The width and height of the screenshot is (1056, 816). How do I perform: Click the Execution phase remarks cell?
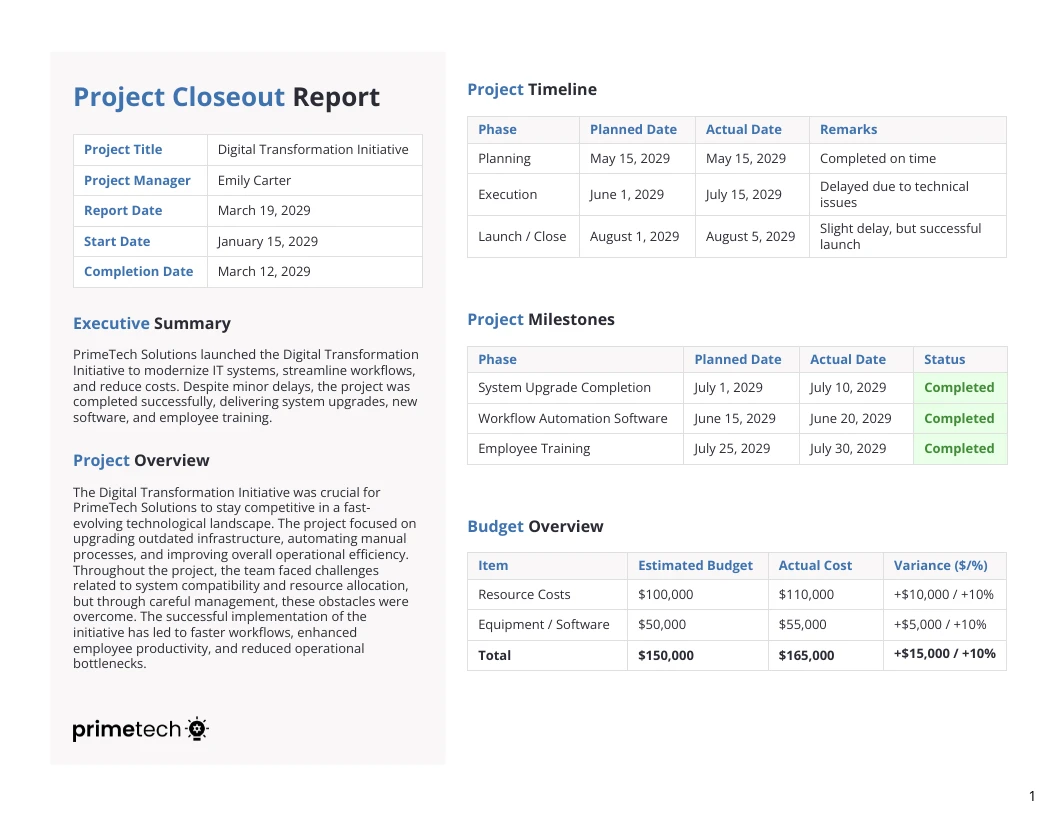coord(893,194)
